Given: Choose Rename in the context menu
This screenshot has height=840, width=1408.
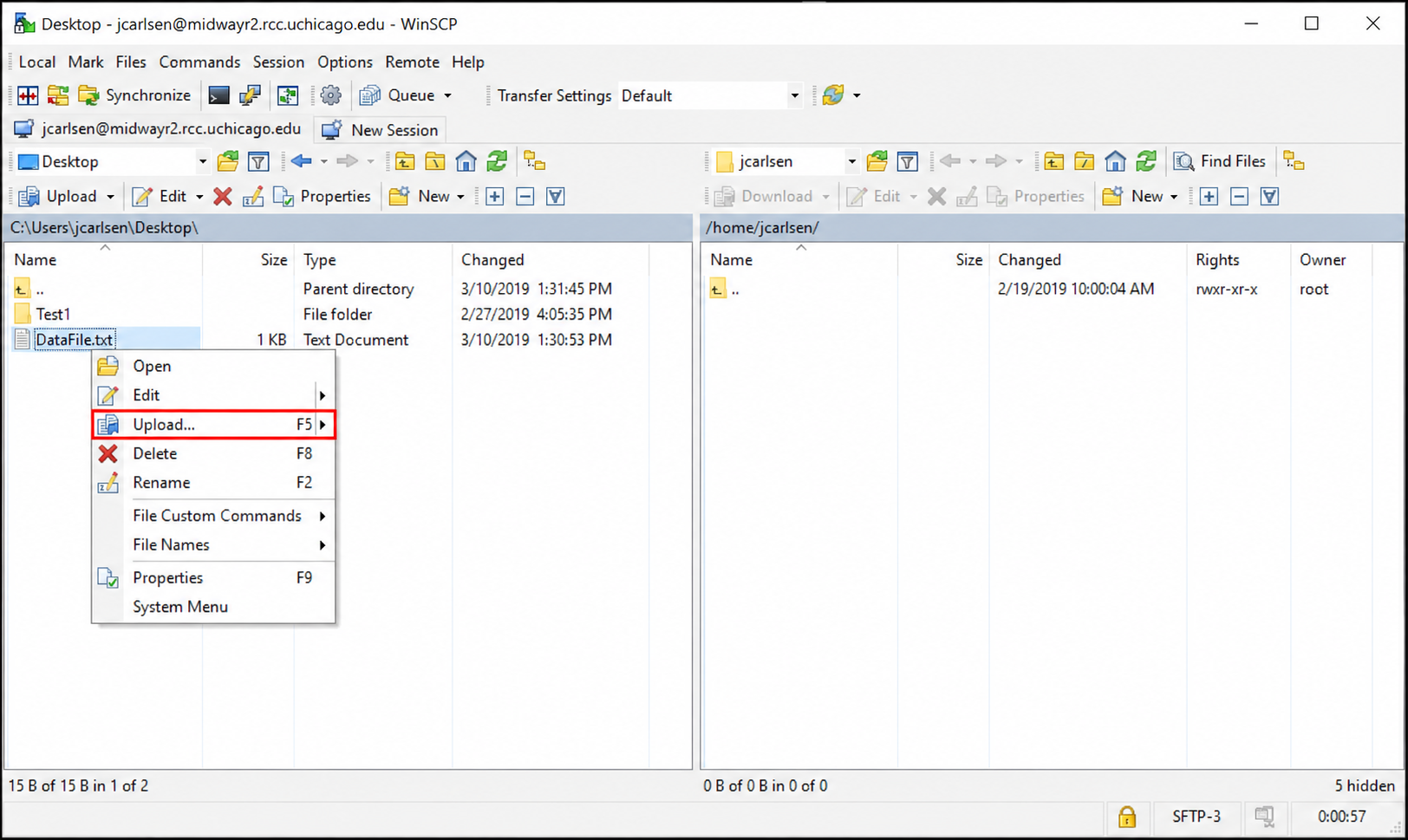Looking at the screenshot, I should point(213,483).
